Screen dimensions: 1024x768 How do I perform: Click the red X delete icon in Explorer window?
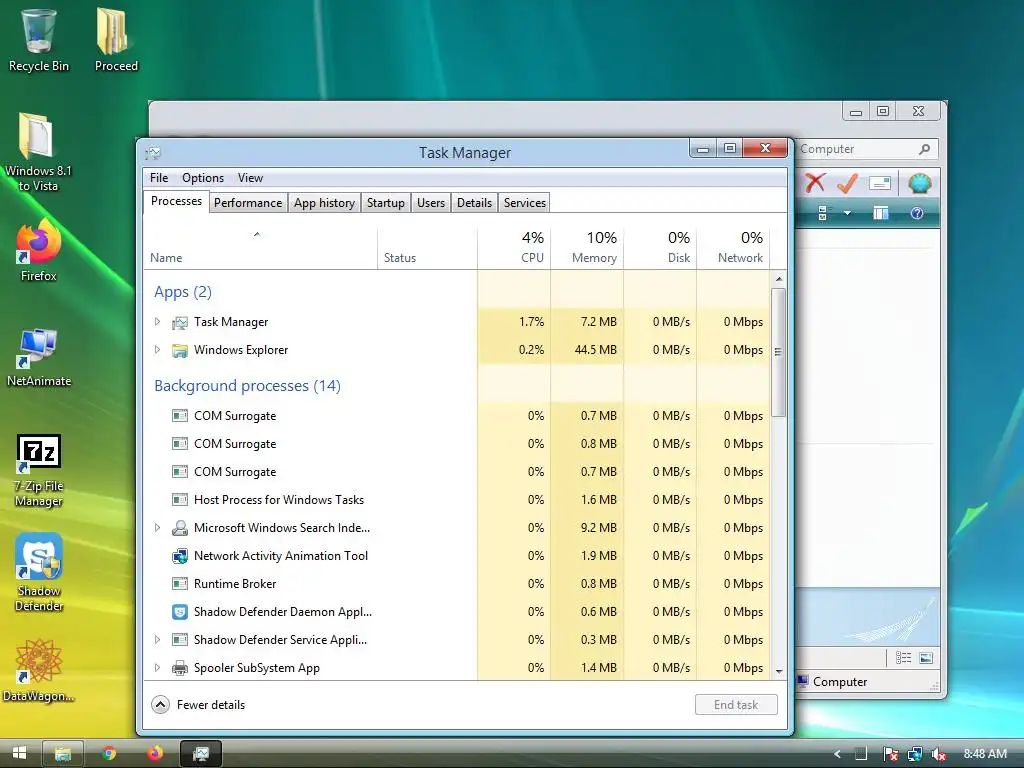pos(814,183)
